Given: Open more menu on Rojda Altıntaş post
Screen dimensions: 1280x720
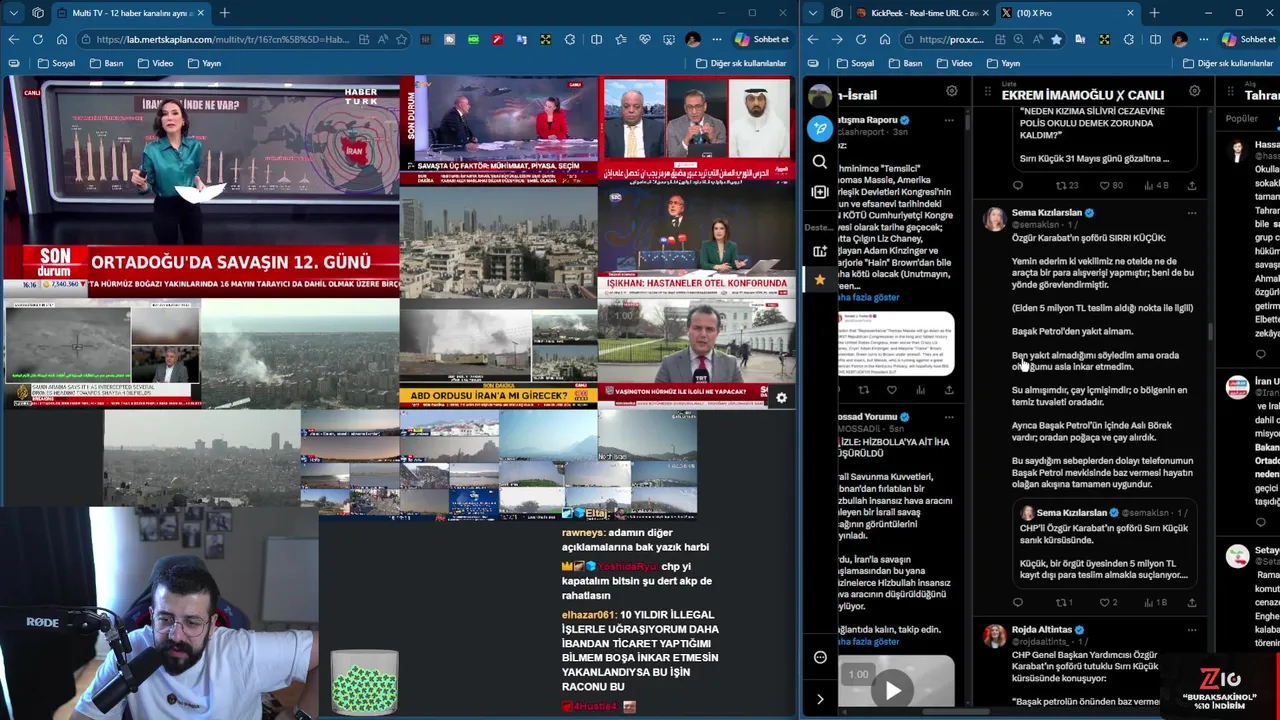Looking at the screenshot, I should pos(1191,630).
